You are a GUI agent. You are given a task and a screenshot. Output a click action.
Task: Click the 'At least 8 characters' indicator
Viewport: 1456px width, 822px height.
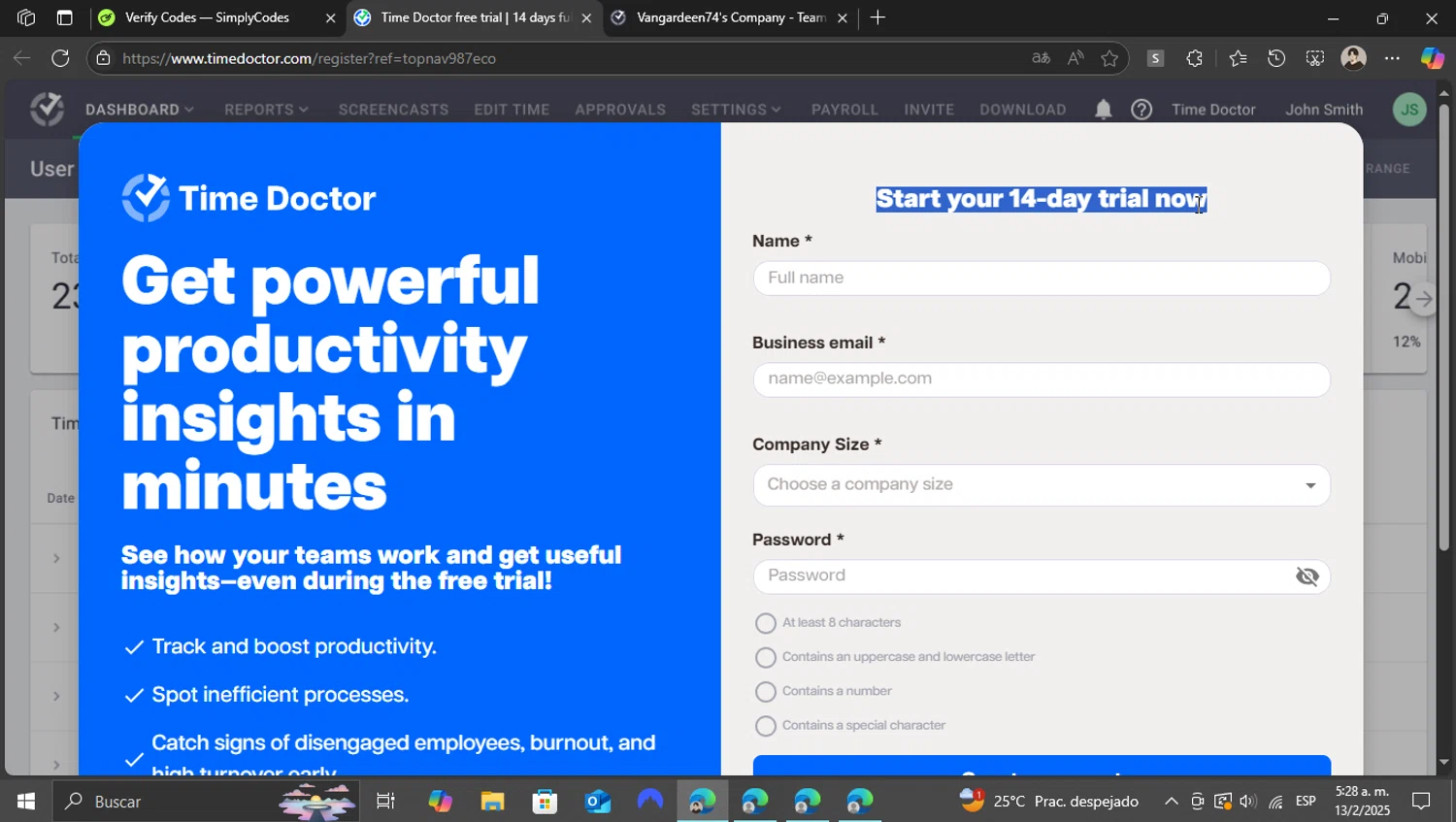766,623
